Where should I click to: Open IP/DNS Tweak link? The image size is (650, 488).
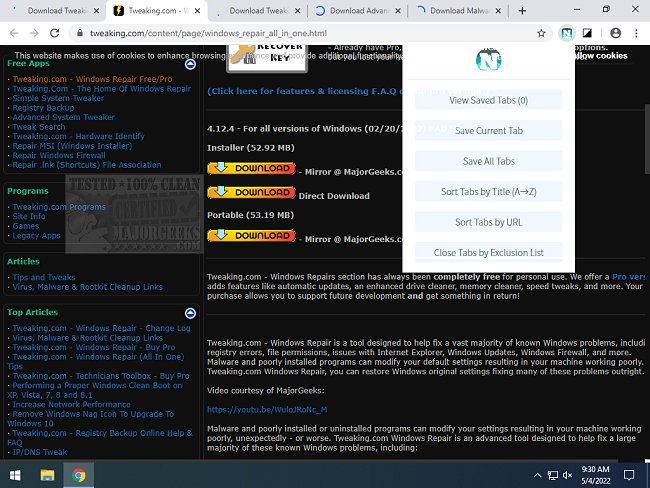[39, 452]
